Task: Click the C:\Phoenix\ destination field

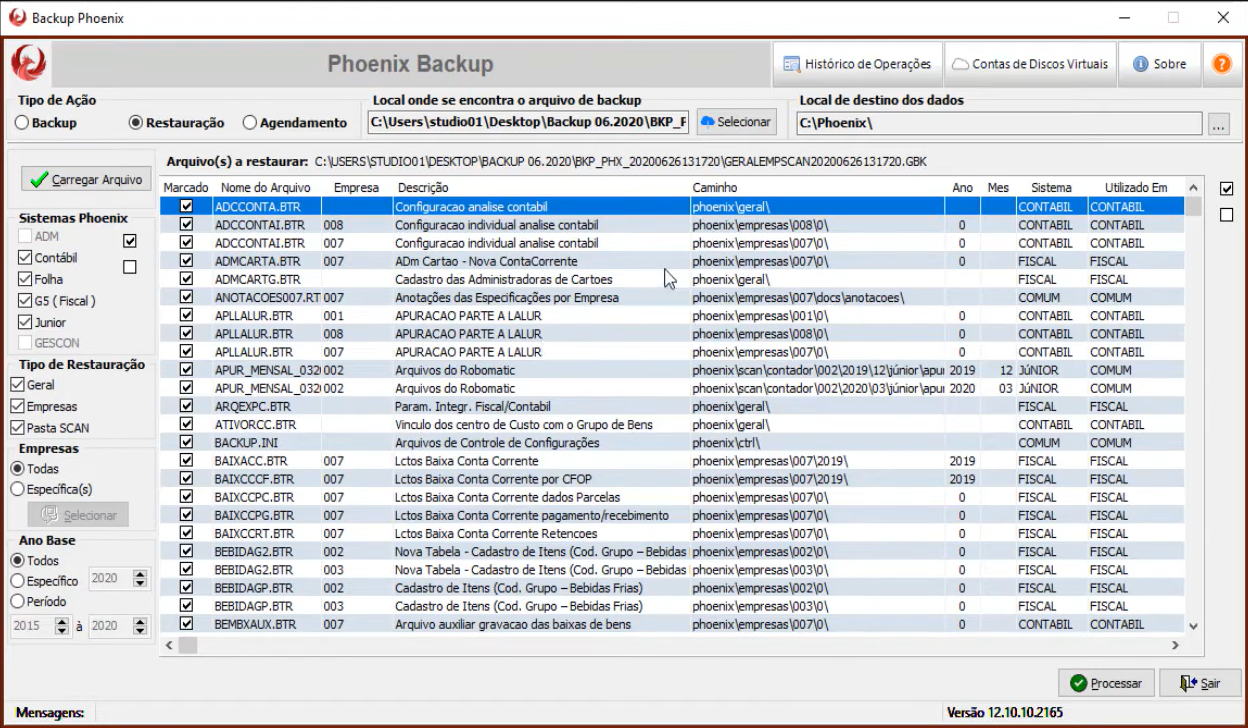Action: point(999,123)
